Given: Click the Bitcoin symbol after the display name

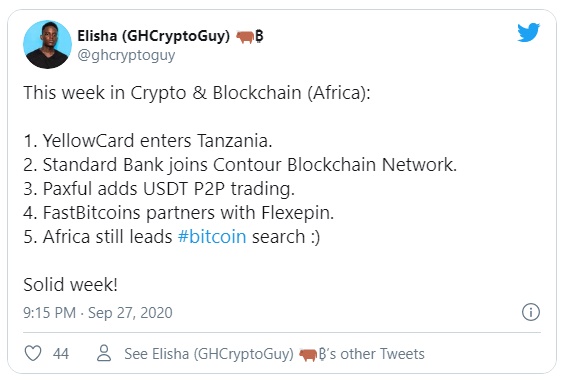Looking at the screenshot, I should click(260, 36).
